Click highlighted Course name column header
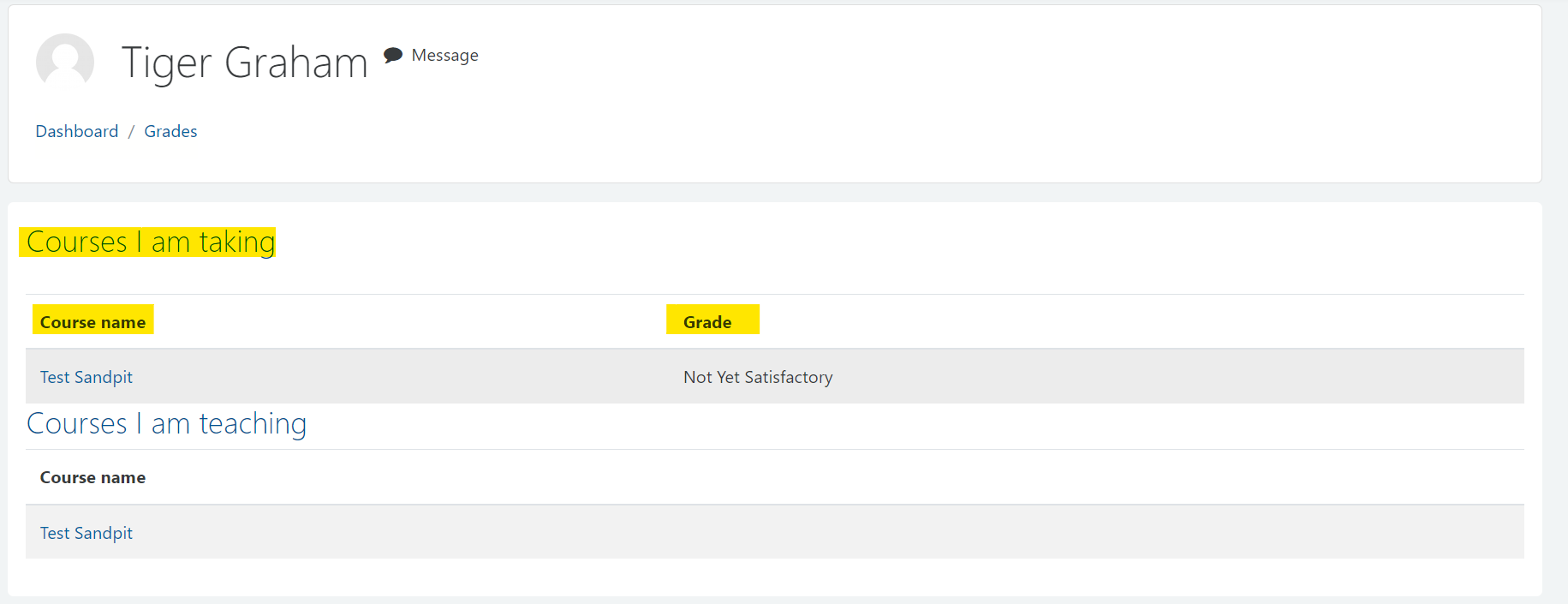The width and height of the screenshot is (1568, 604). 92,322
